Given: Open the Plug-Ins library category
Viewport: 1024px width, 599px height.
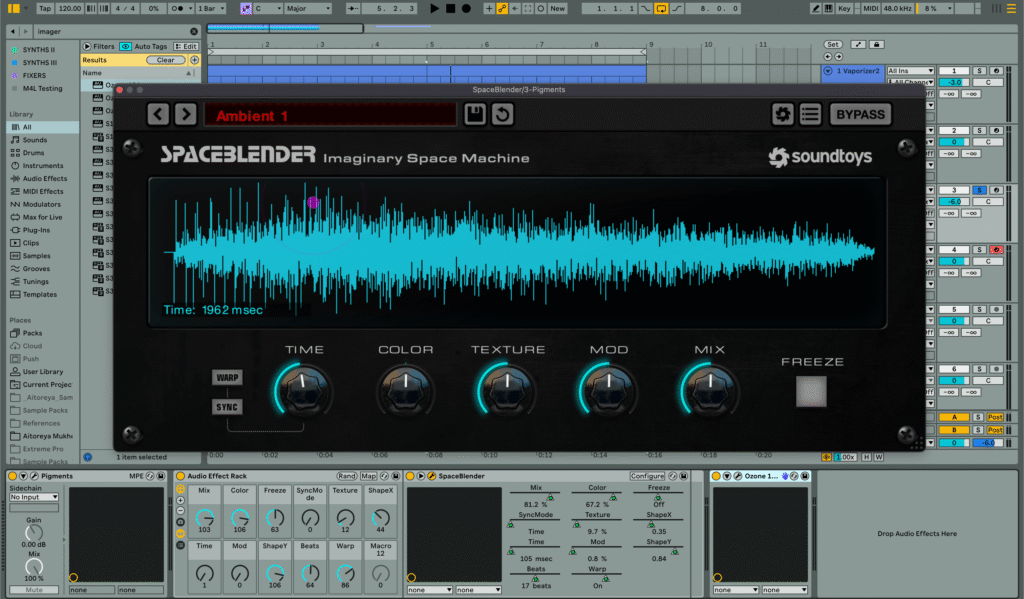Looking at the screenshot, I should tap(36, 230).
